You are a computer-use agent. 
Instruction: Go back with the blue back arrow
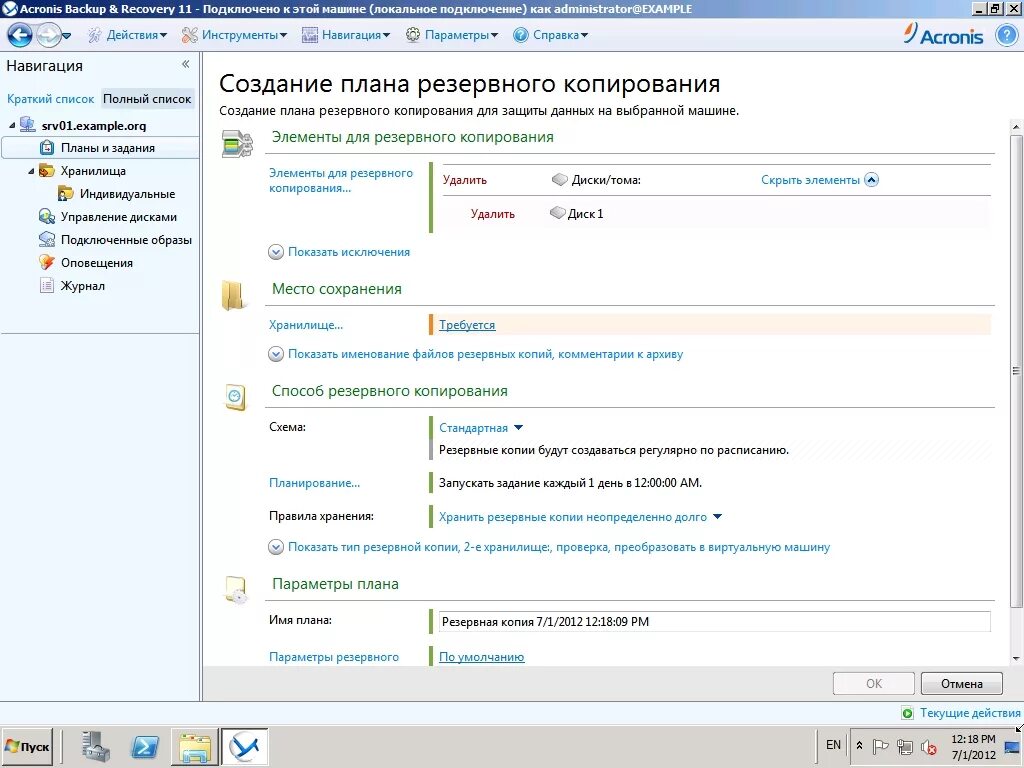coord(20,35)
